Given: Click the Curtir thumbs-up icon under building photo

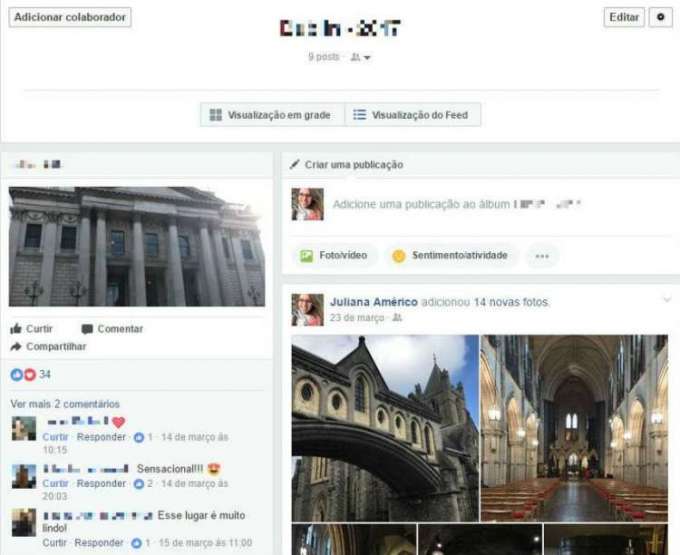Looking at the screenshot, I should tap(17, 329).
